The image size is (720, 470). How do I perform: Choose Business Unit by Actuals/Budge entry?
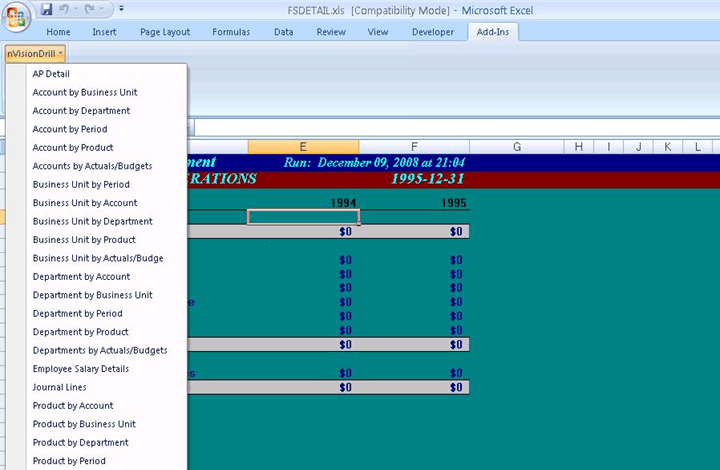[x=97, y=258]
